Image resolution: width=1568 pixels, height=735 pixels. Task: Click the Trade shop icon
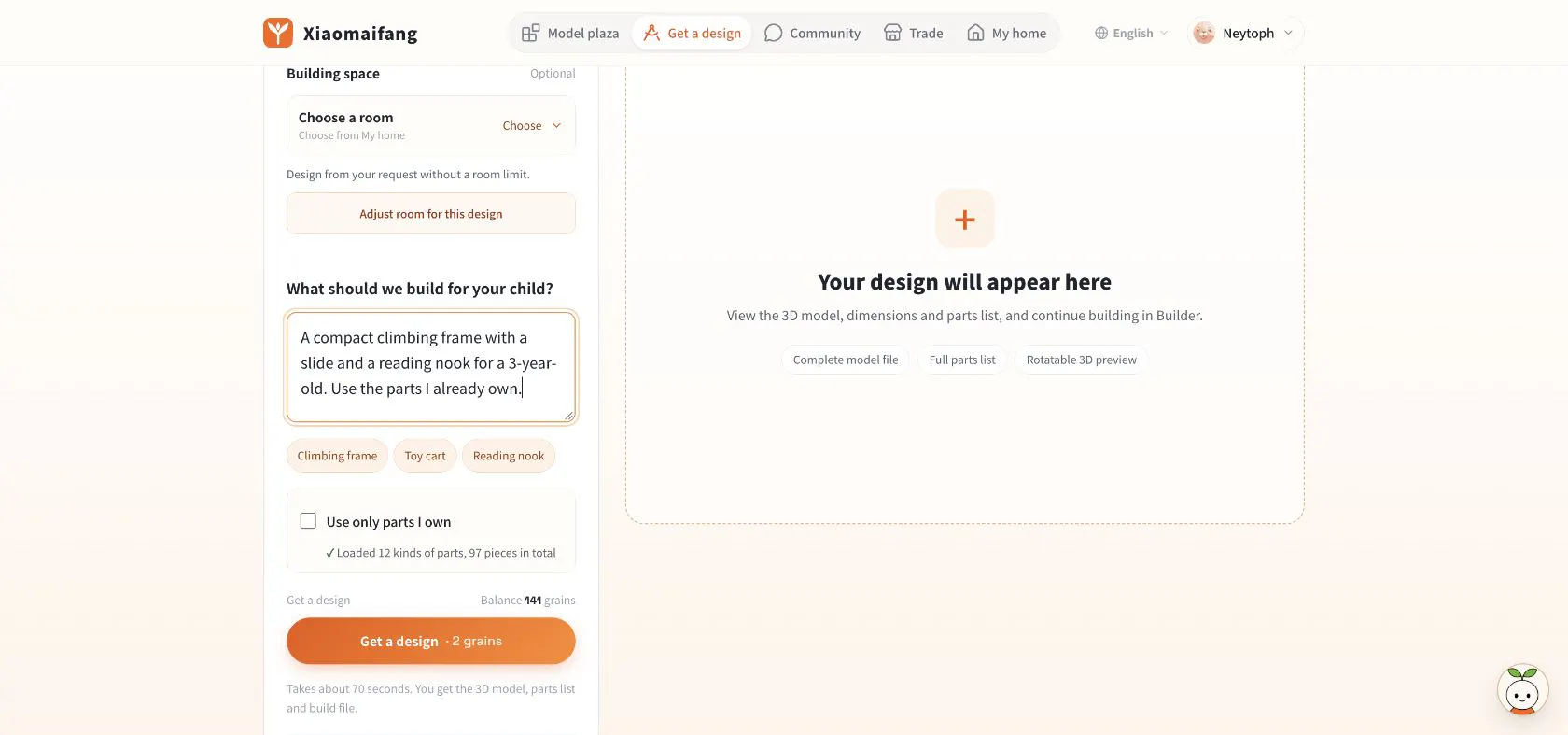892,33
